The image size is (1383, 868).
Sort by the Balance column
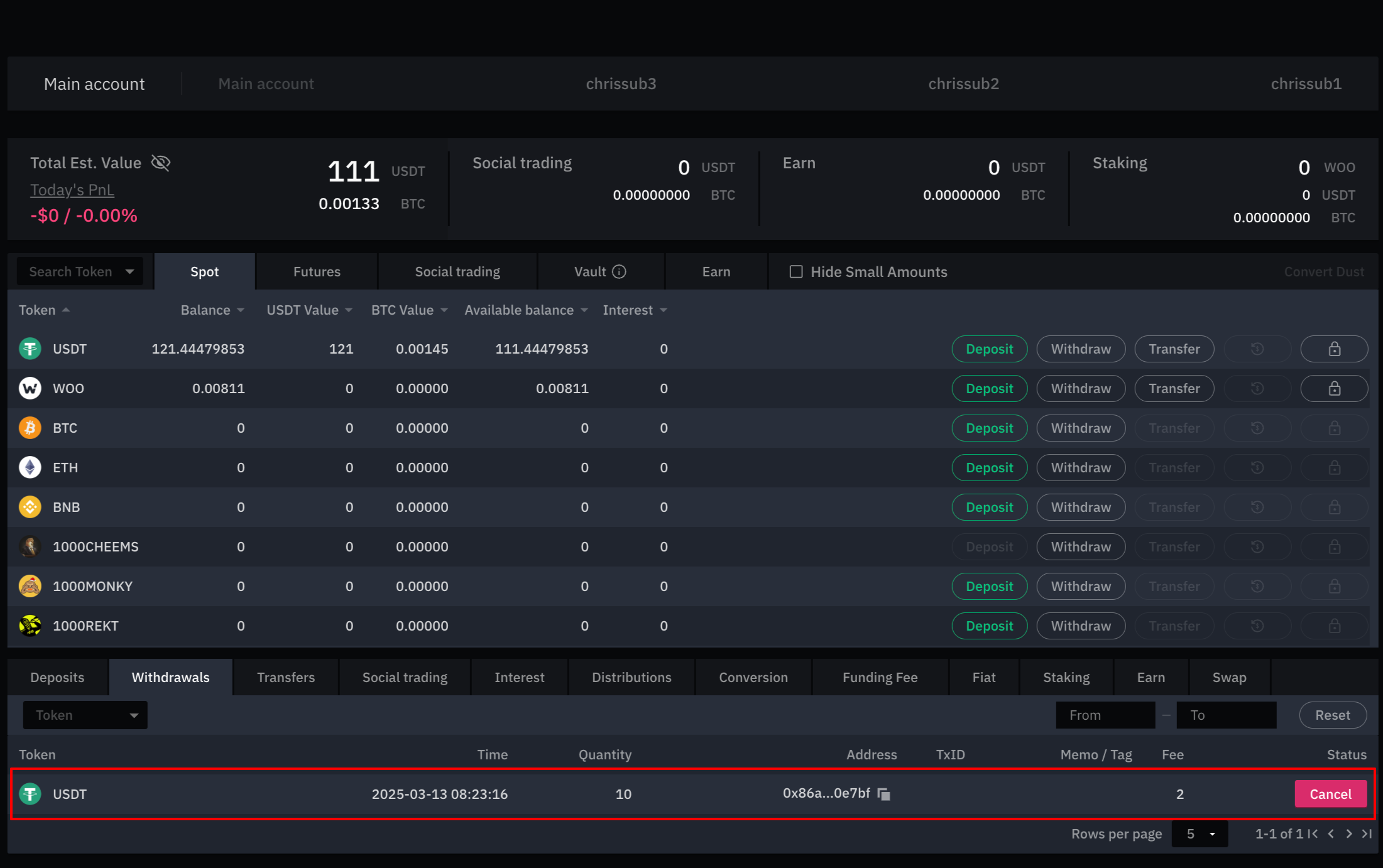(212, 310)
